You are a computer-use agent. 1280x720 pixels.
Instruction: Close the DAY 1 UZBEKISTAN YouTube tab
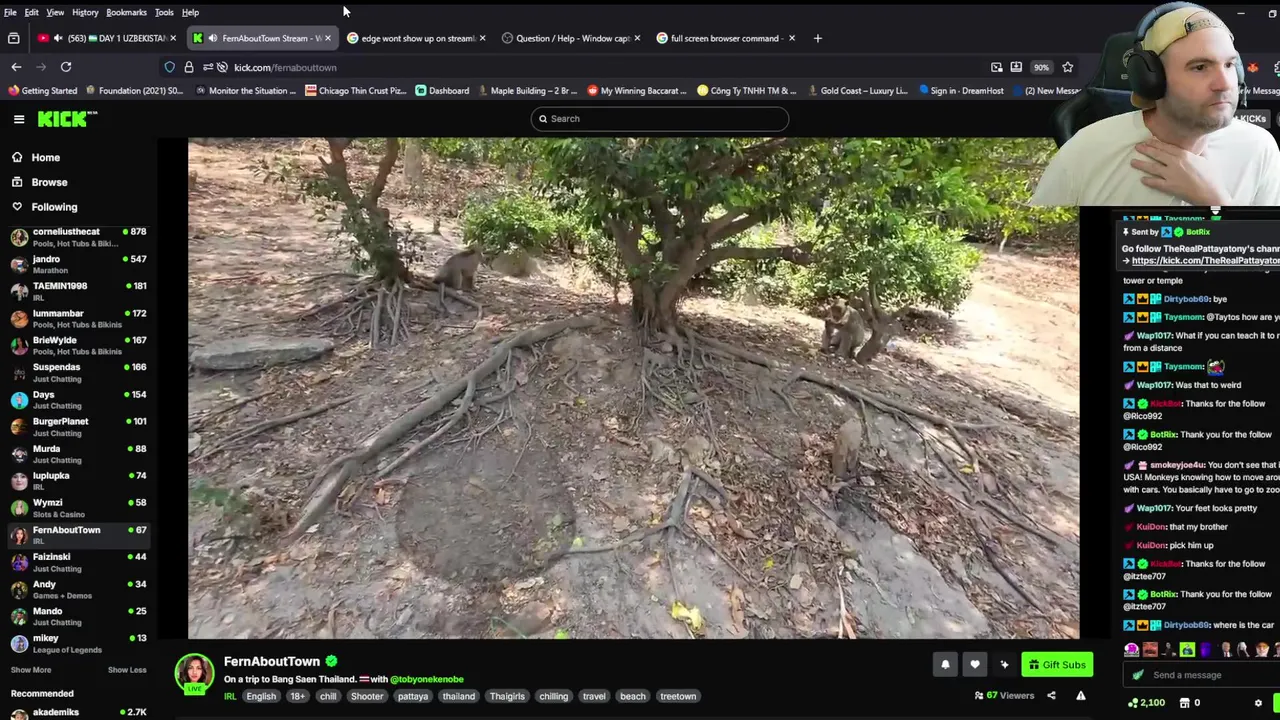[x=173, y=38]
